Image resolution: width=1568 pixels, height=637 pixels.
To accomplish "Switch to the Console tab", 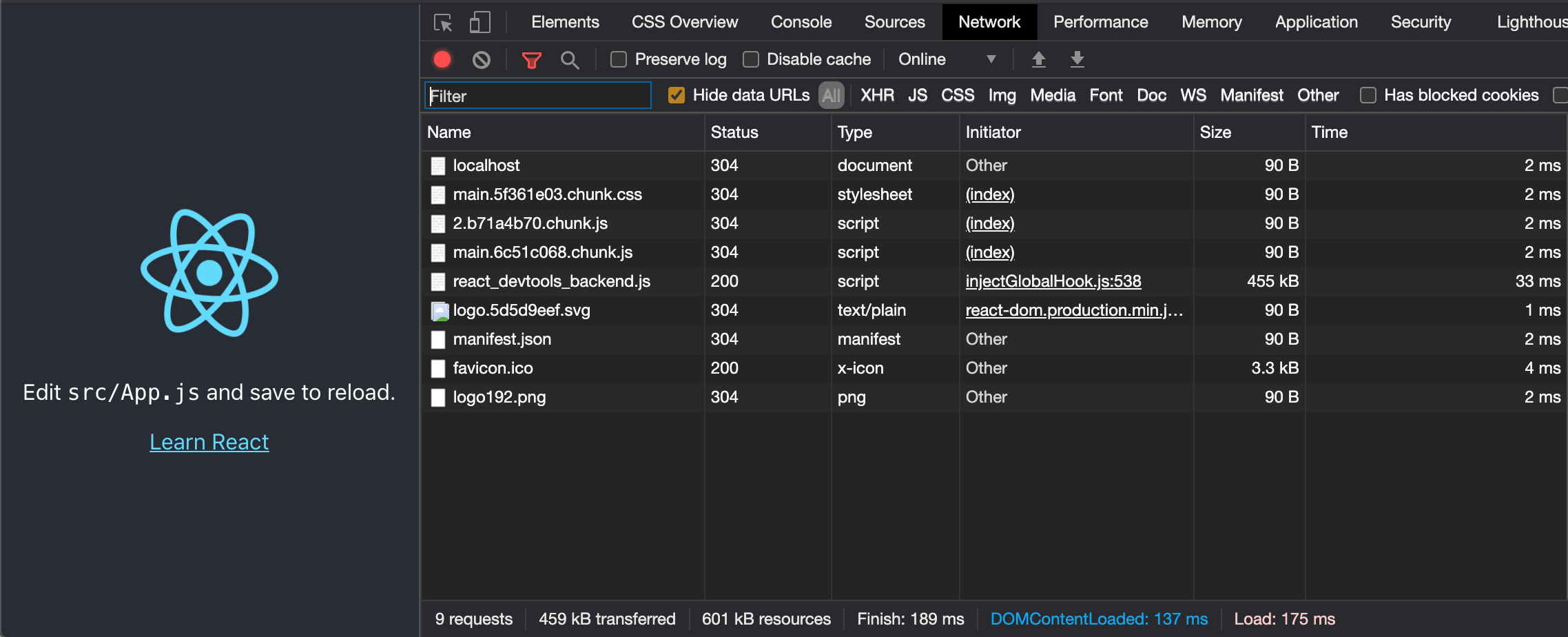I will click(x=801, y=22).
